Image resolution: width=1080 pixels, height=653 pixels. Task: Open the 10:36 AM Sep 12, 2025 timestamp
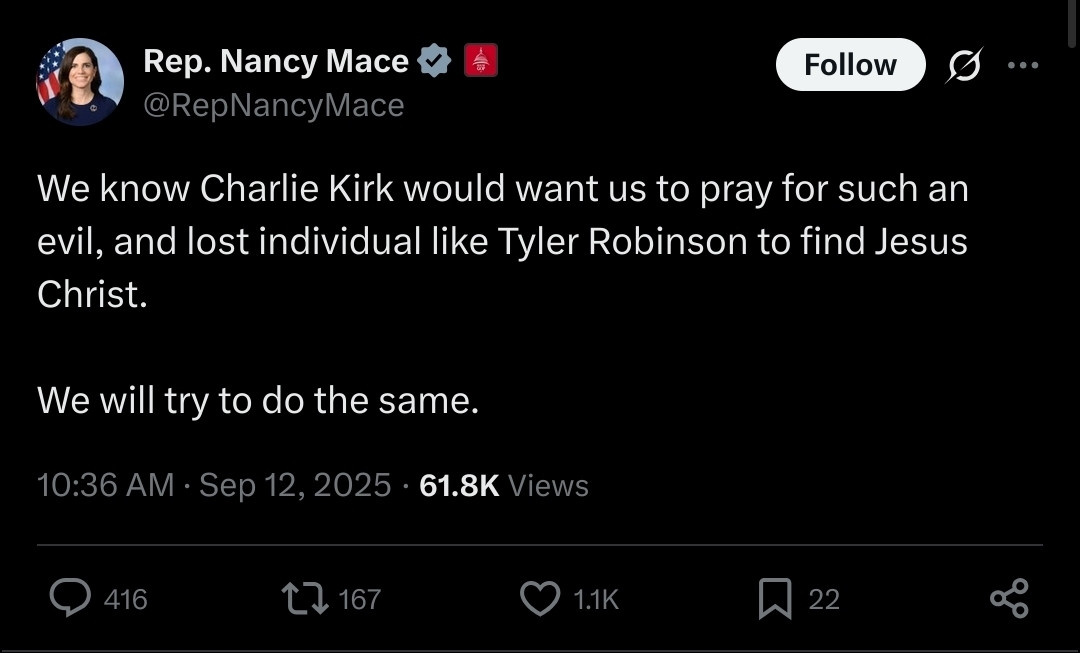click(x=213, y=485)
